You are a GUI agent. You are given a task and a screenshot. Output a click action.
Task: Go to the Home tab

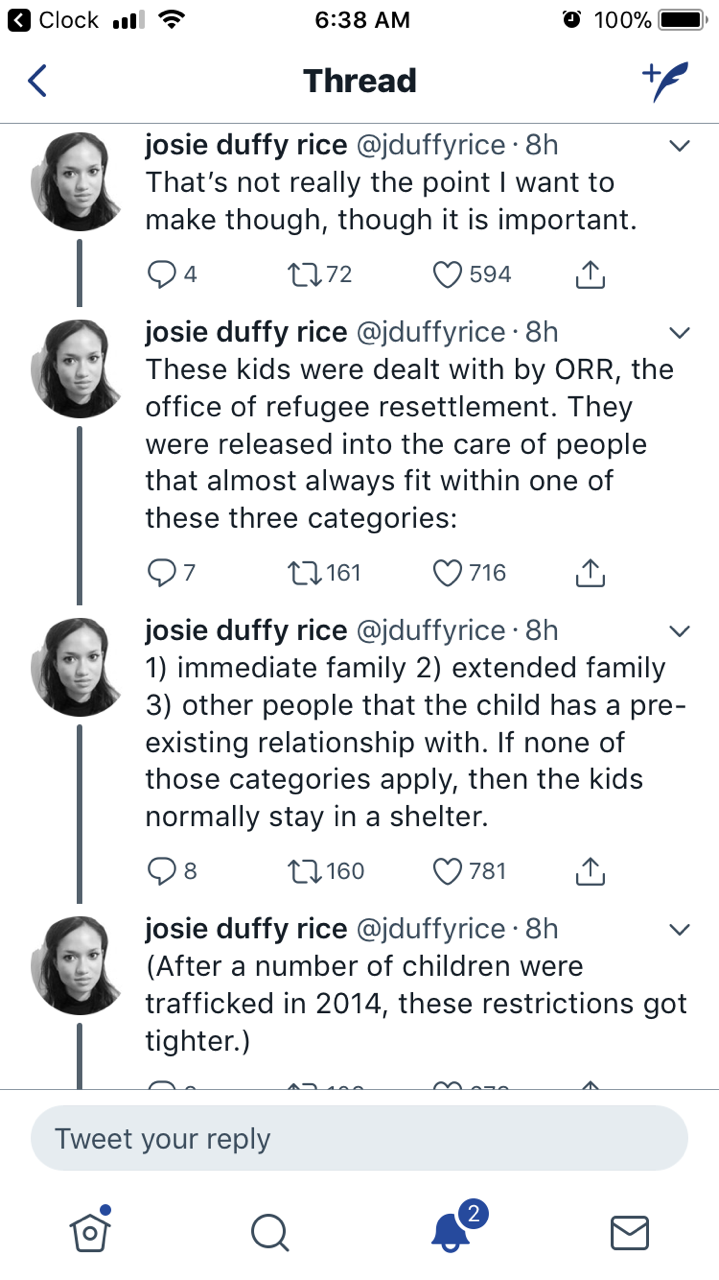(89, 1232)
